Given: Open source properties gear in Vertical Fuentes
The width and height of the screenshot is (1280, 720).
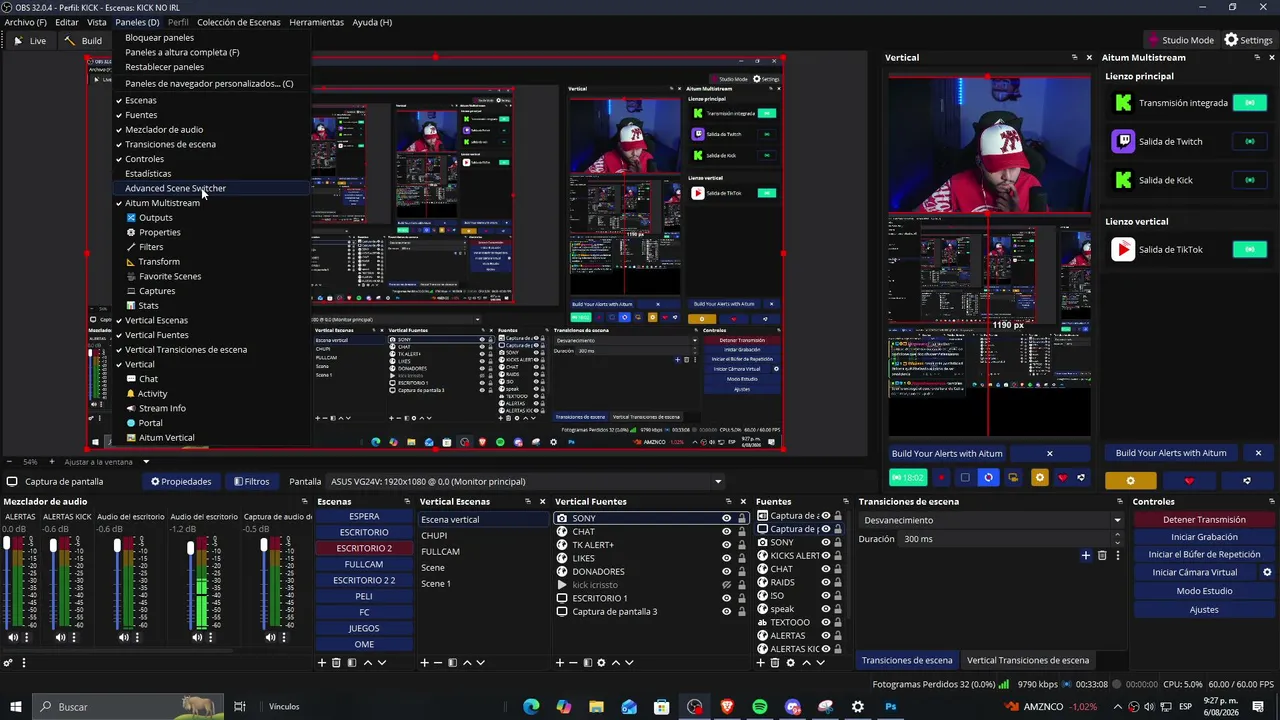Looking at the screenshot, I should [602, 662].
